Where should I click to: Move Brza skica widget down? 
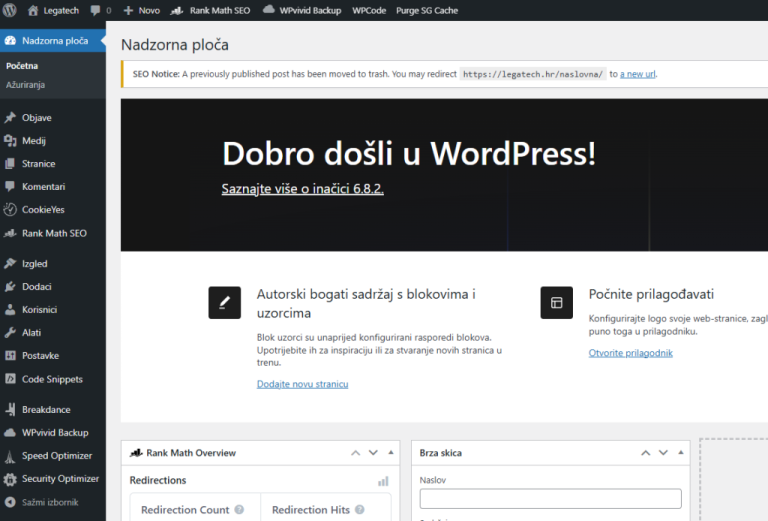point(663,453)
